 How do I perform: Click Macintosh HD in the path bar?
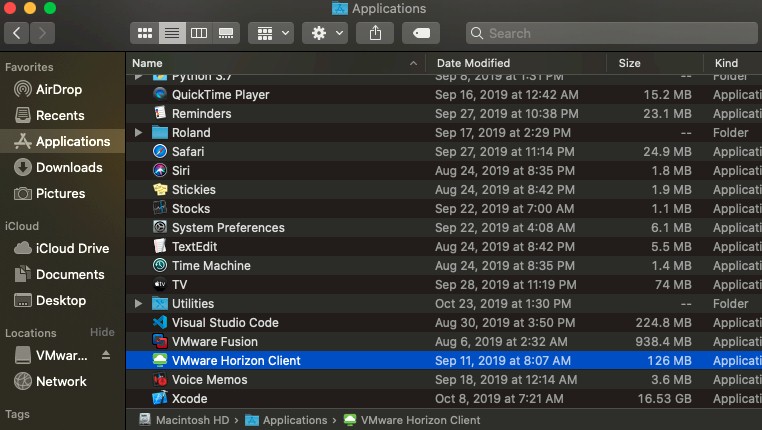click(184, 420)
